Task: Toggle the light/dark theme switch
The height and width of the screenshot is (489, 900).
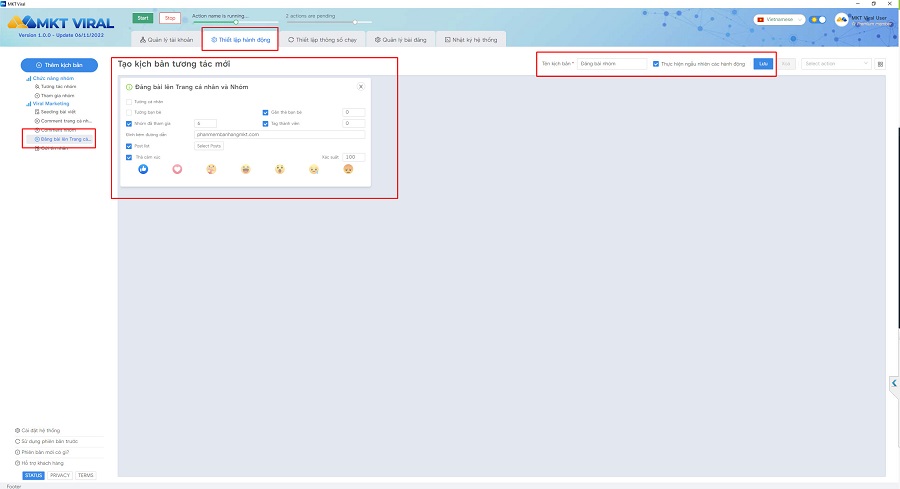Action: [x=817, y=20]
